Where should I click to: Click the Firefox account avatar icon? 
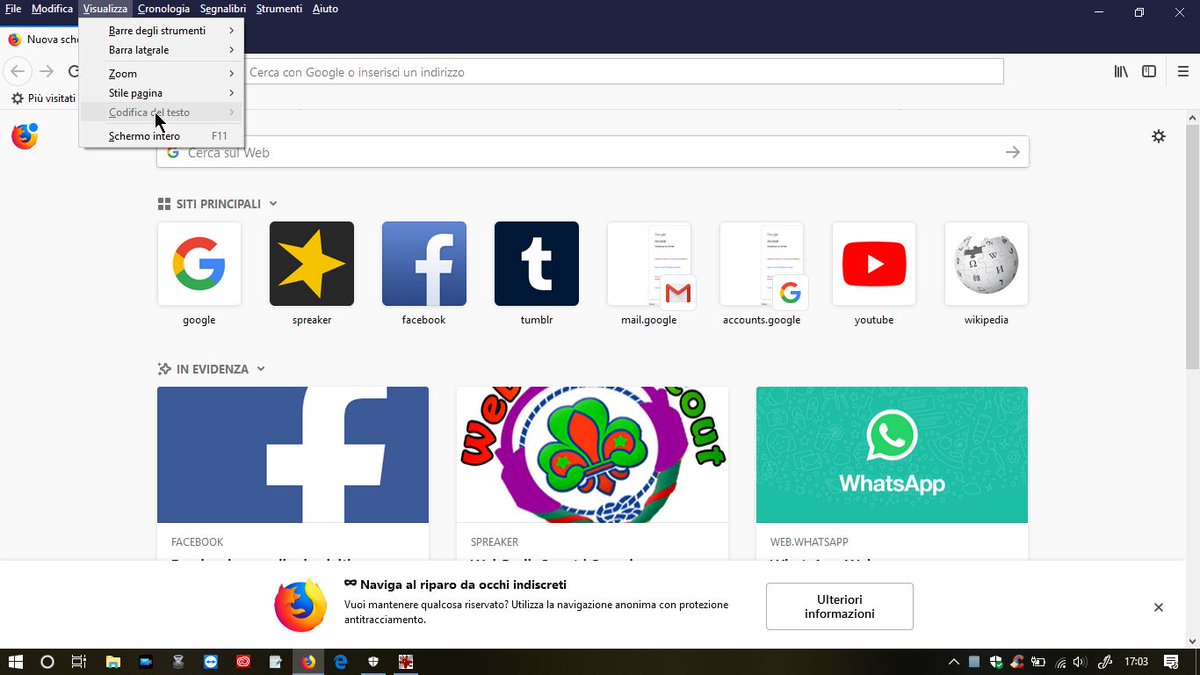(x=25, y=136)
